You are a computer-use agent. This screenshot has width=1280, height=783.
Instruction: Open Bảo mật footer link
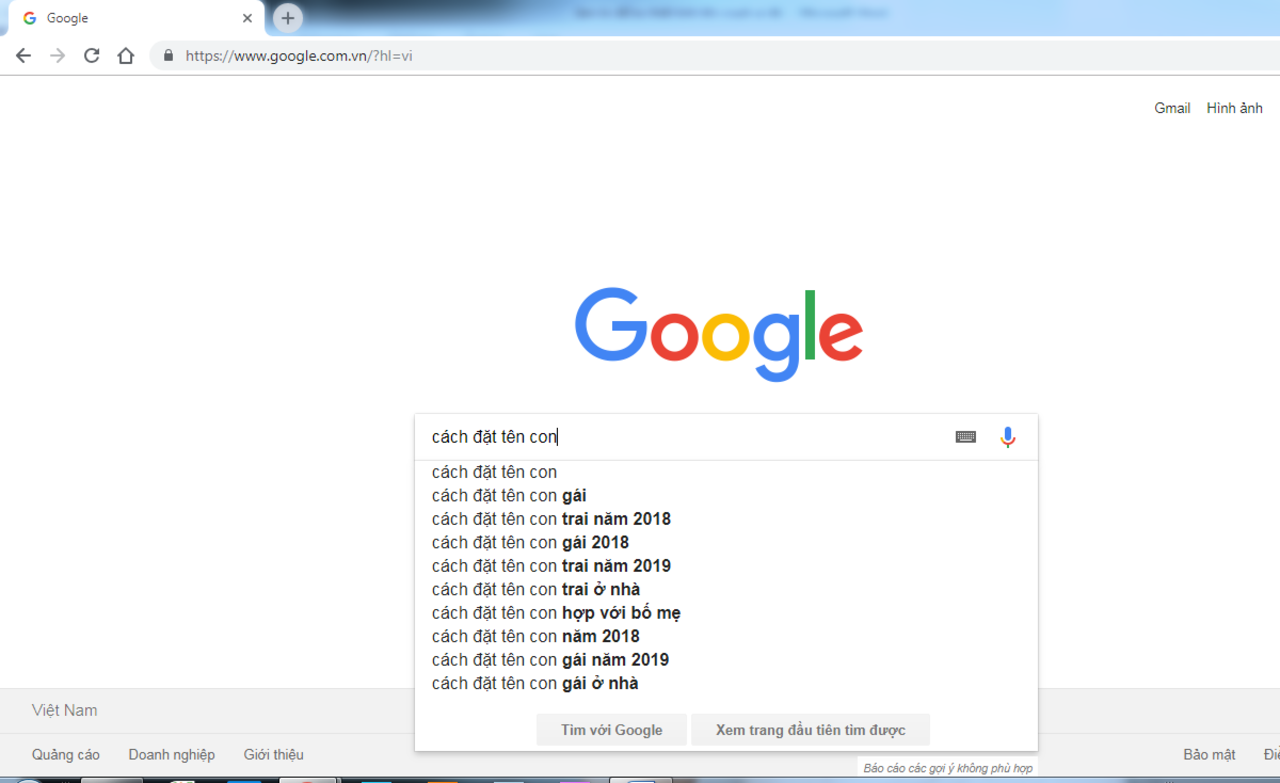1209,755
